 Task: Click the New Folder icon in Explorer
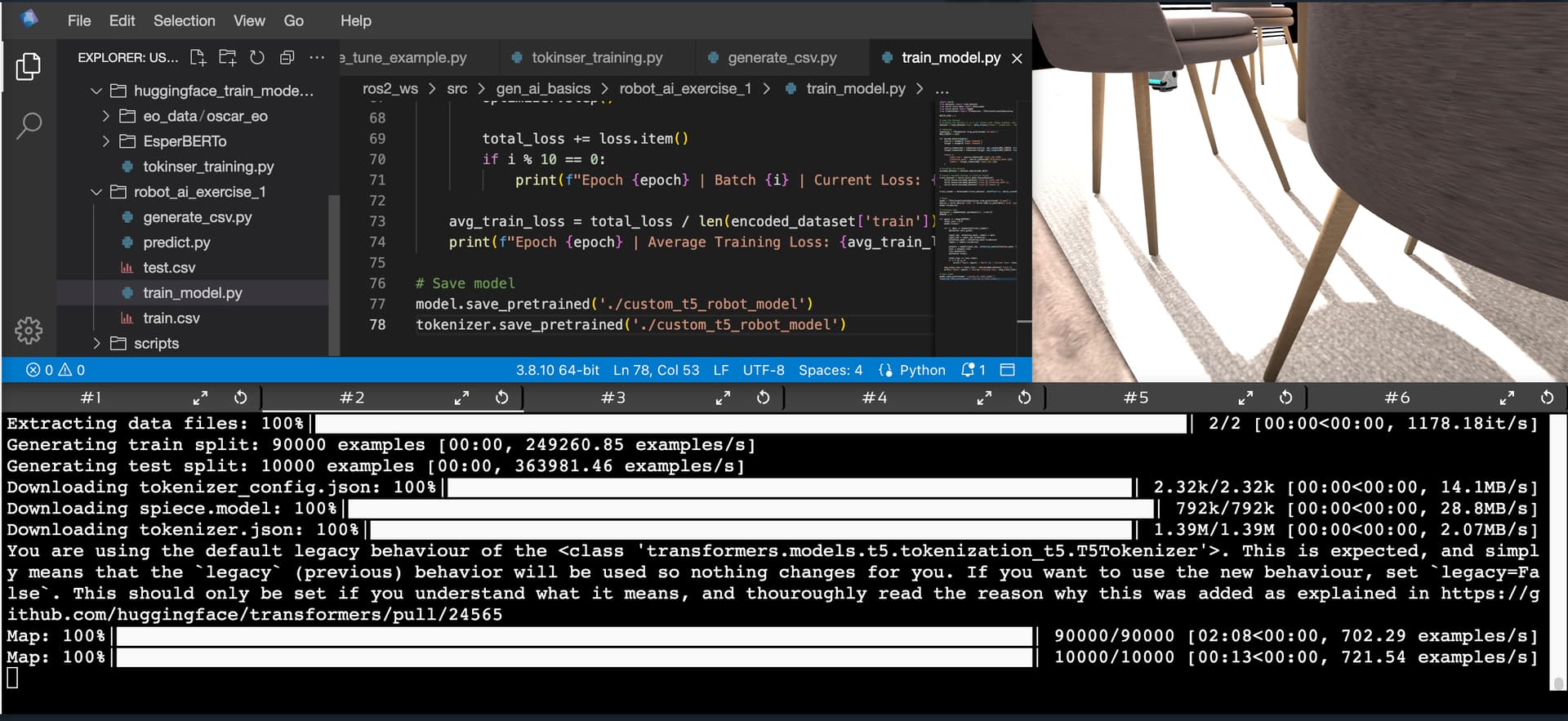click(228, 57)
